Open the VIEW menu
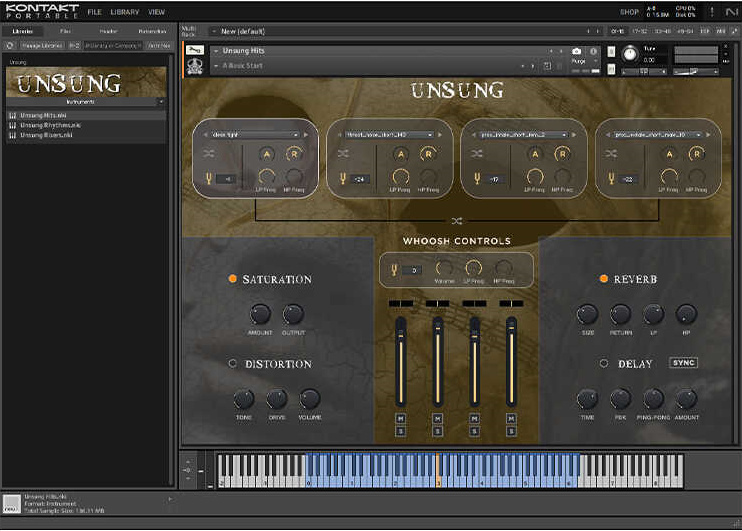 click(x=156, y=12)
